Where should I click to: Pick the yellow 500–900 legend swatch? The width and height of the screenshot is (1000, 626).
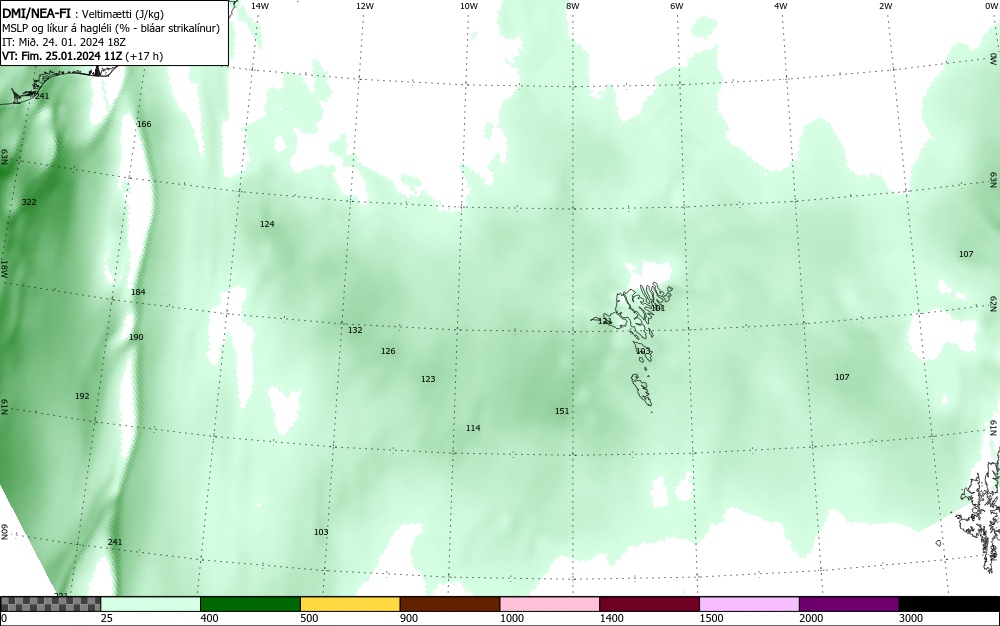pyautogui.click(x=350, y=604)
